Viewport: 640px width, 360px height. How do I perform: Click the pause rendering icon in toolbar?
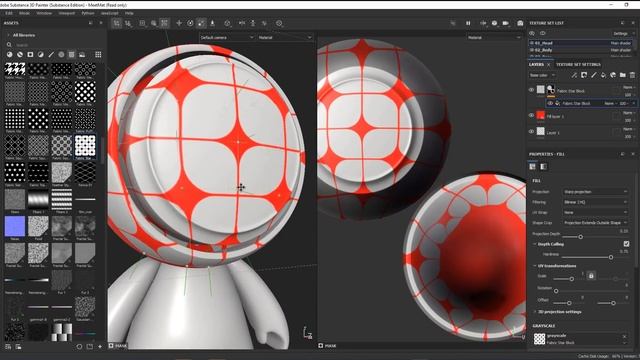[x=468, y=23]
